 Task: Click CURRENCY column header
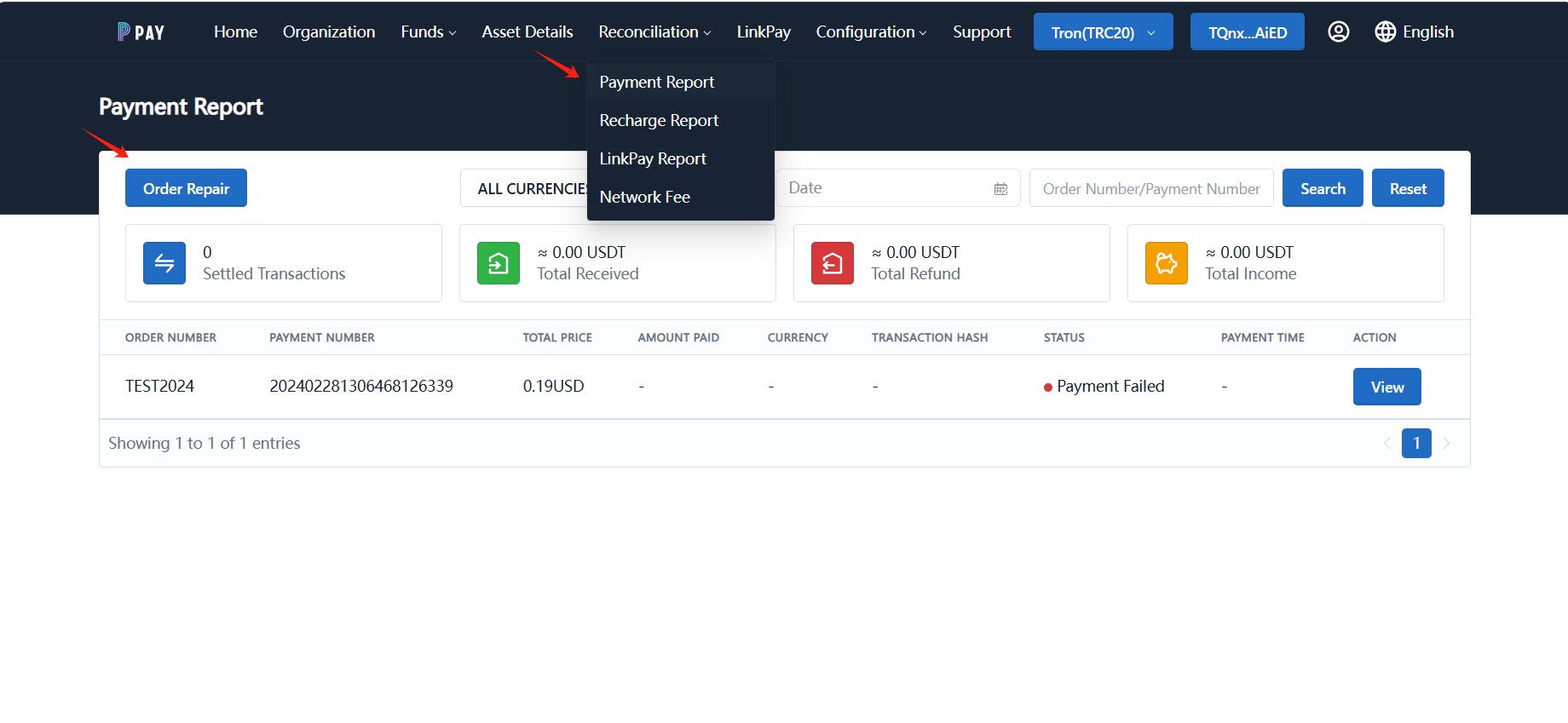tap(798, 337)
